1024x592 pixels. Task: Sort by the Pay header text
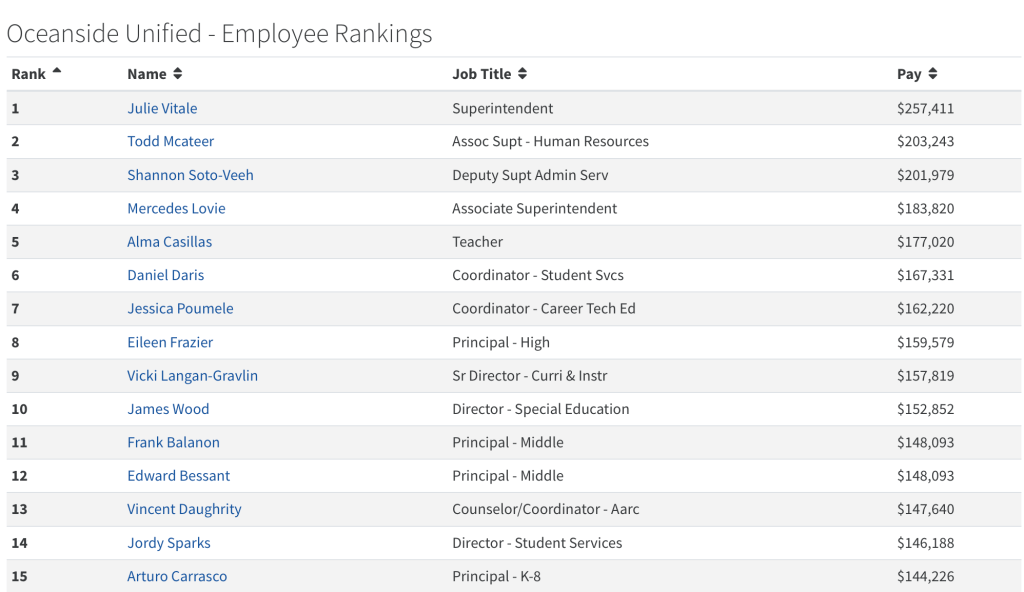[x=909, y=74]
